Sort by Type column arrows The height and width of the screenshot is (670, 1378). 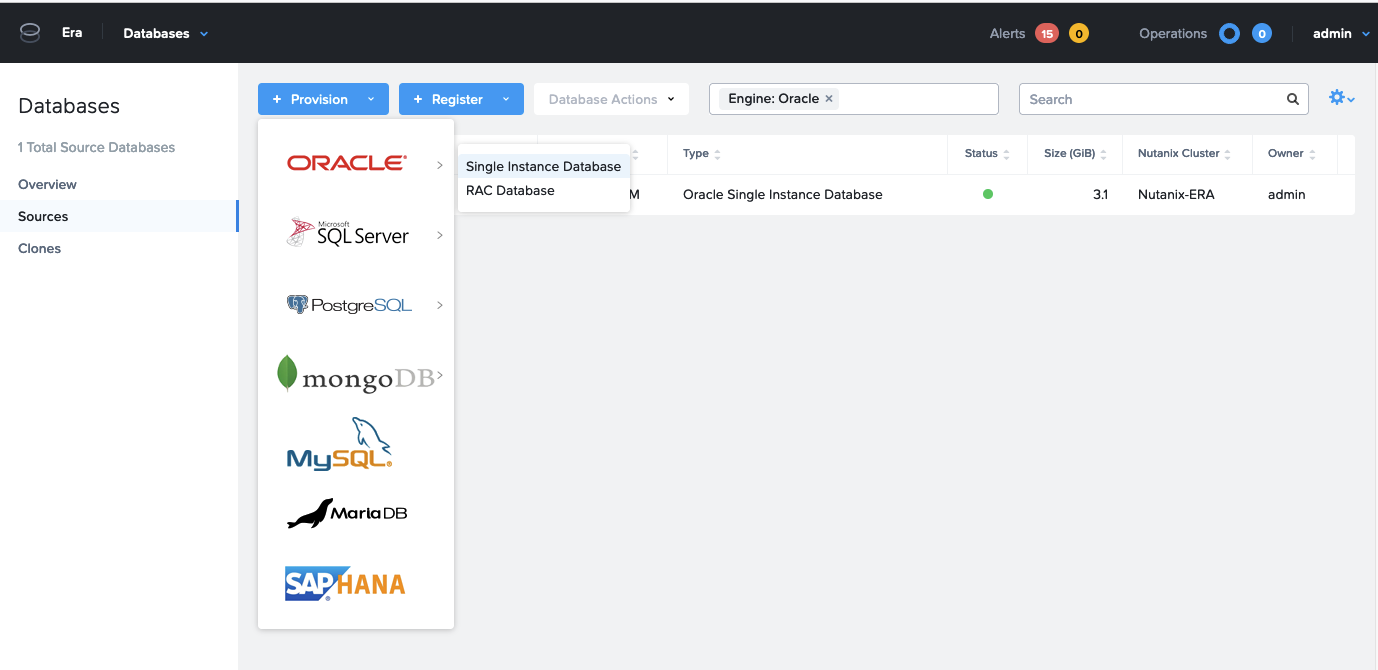(x=717, y=154)
